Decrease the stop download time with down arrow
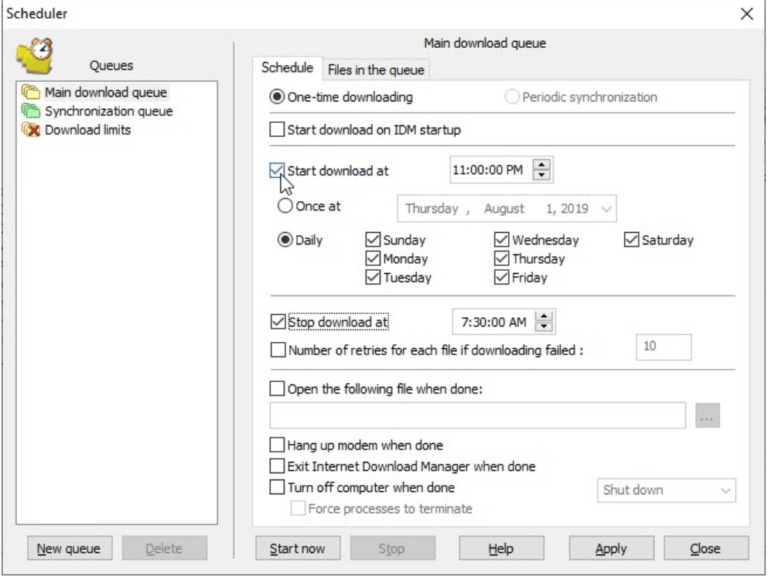768x577 pixels. pyautogui.click(x=544, y=327)
